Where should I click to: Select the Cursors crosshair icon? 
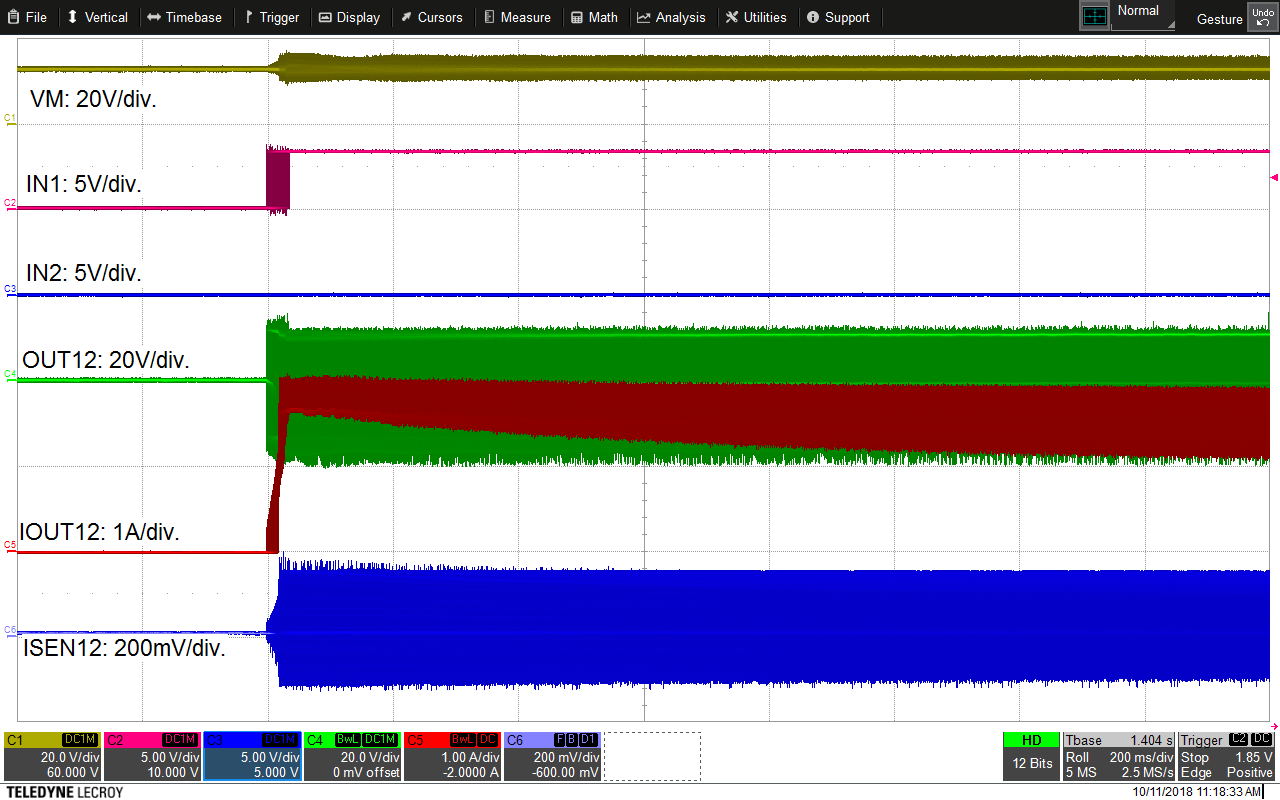406,17
